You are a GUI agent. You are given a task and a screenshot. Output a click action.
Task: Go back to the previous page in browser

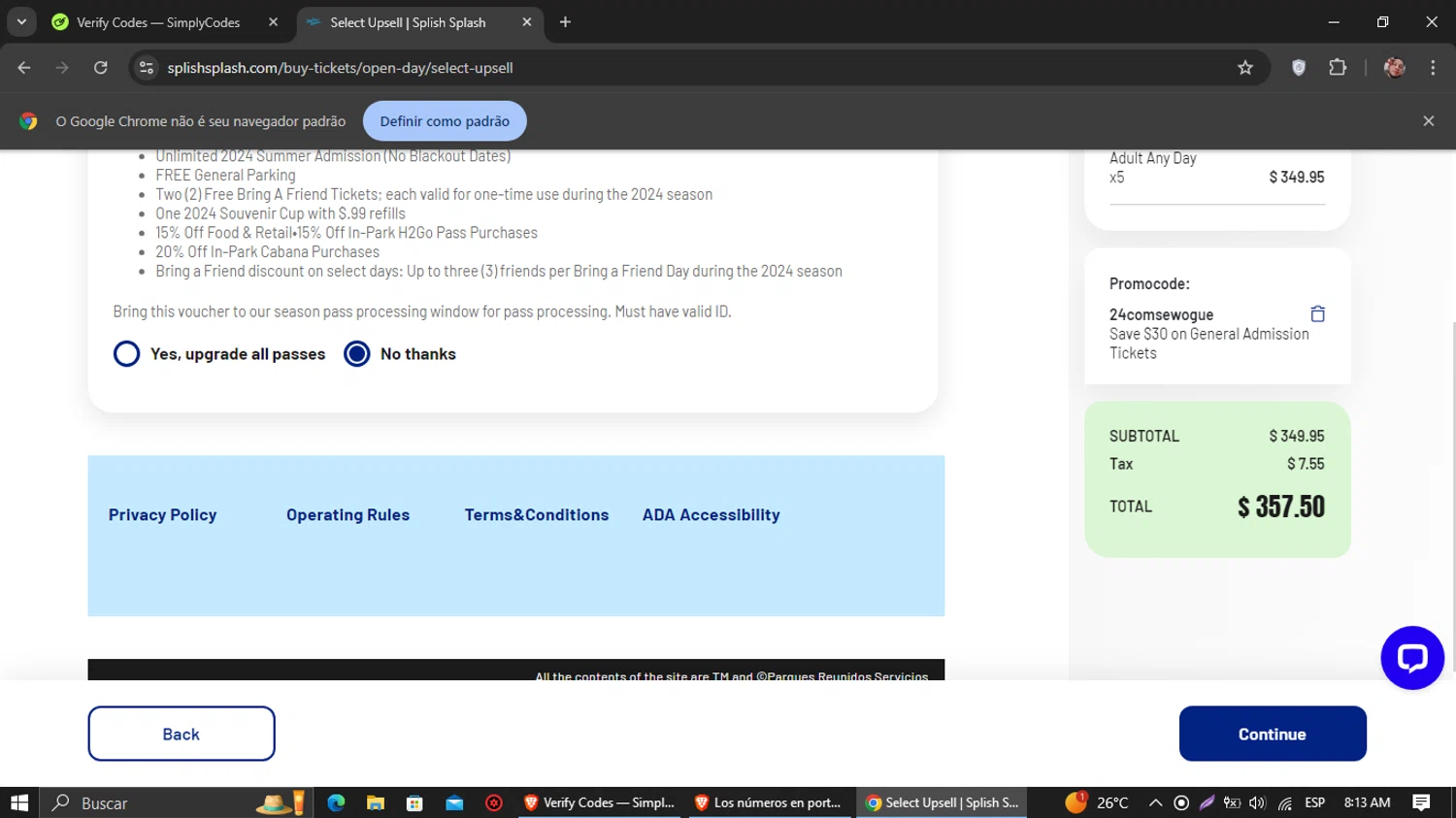coord(24,68)
